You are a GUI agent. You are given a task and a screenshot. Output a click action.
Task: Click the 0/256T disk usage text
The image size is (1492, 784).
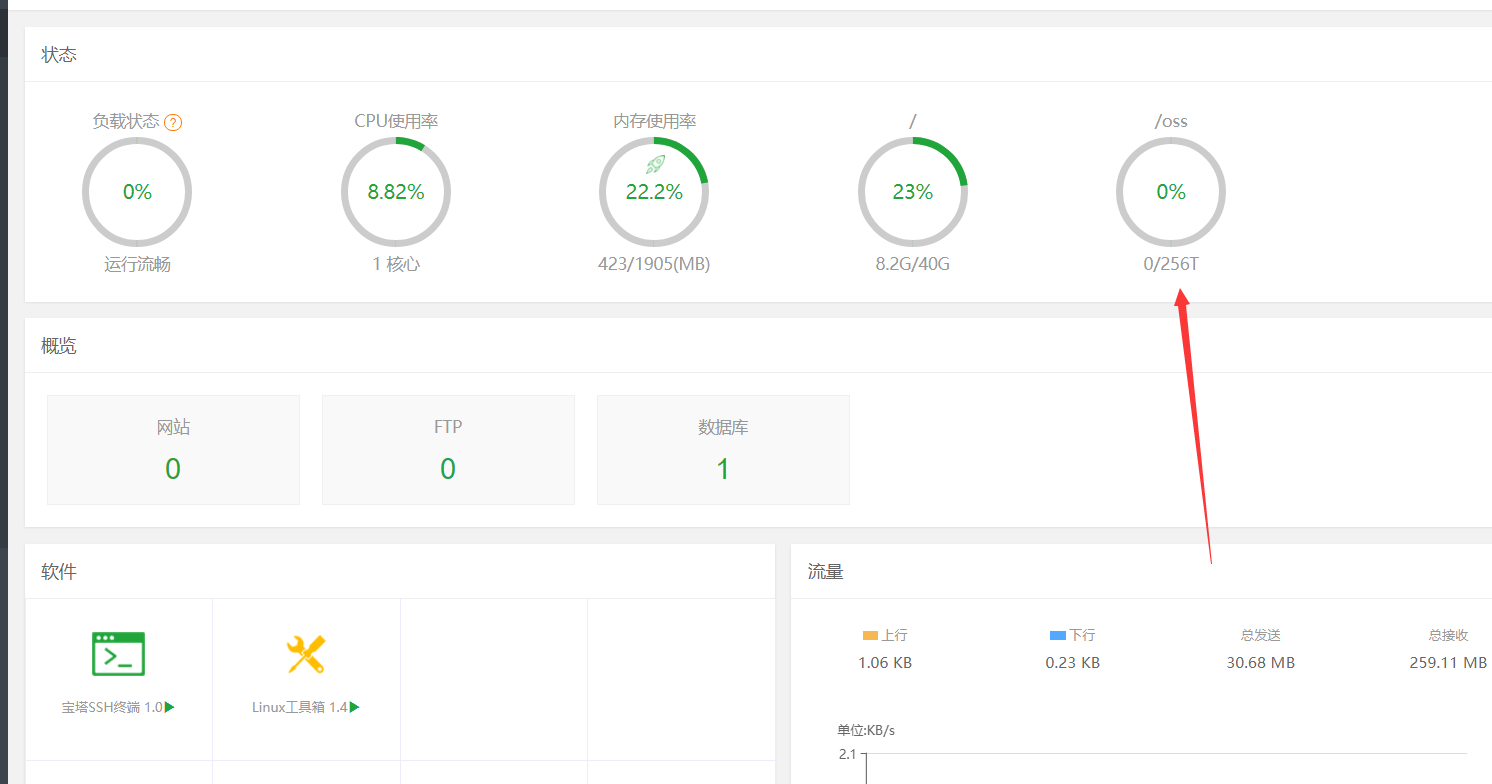pyautogui.click(x=1171, y=265)
